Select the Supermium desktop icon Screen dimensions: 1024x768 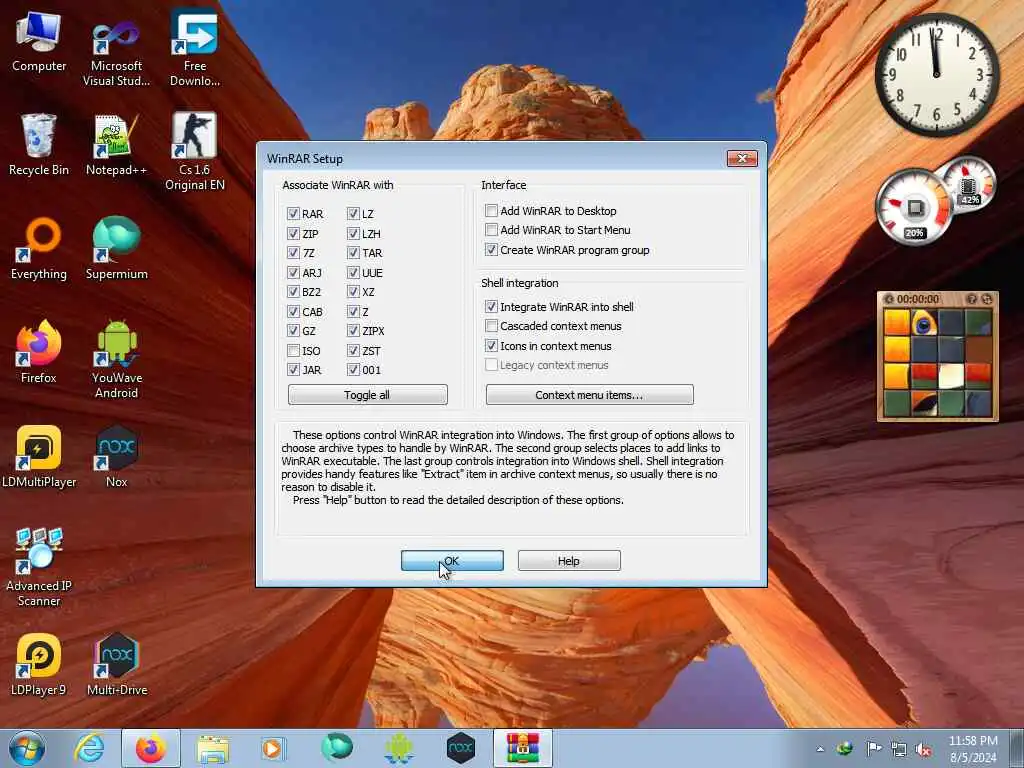pyautogui.click(x=116, y=249)
